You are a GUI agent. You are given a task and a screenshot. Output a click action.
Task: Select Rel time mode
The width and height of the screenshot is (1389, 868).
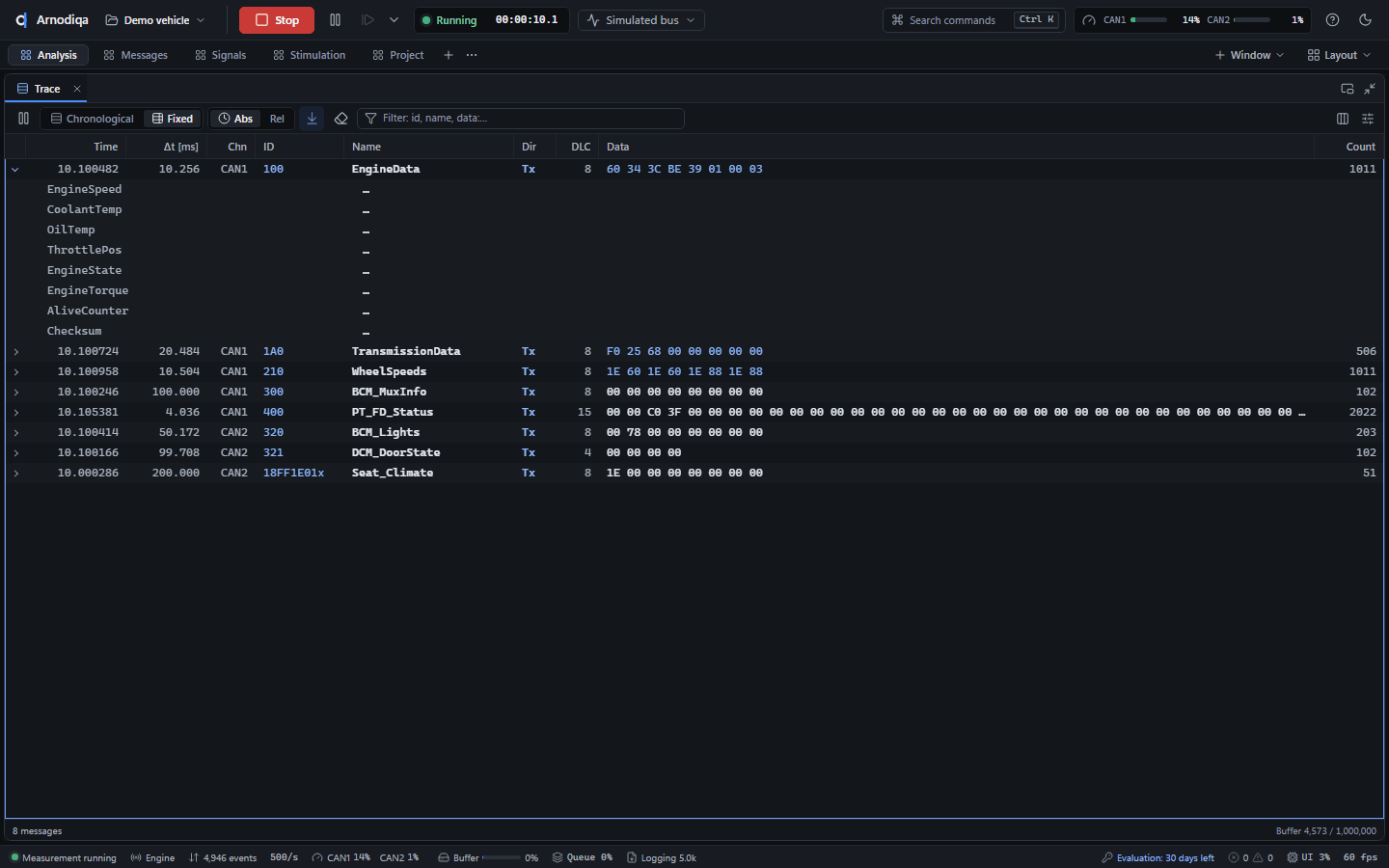(x=277, y=119)
